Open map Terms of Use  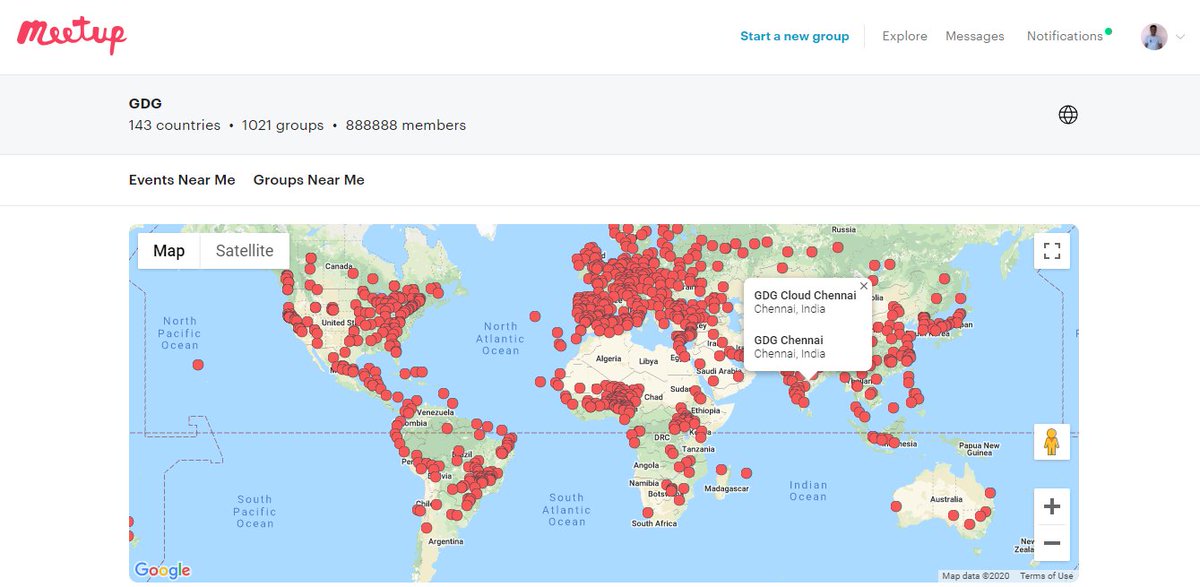click(x=1046, y=576)
